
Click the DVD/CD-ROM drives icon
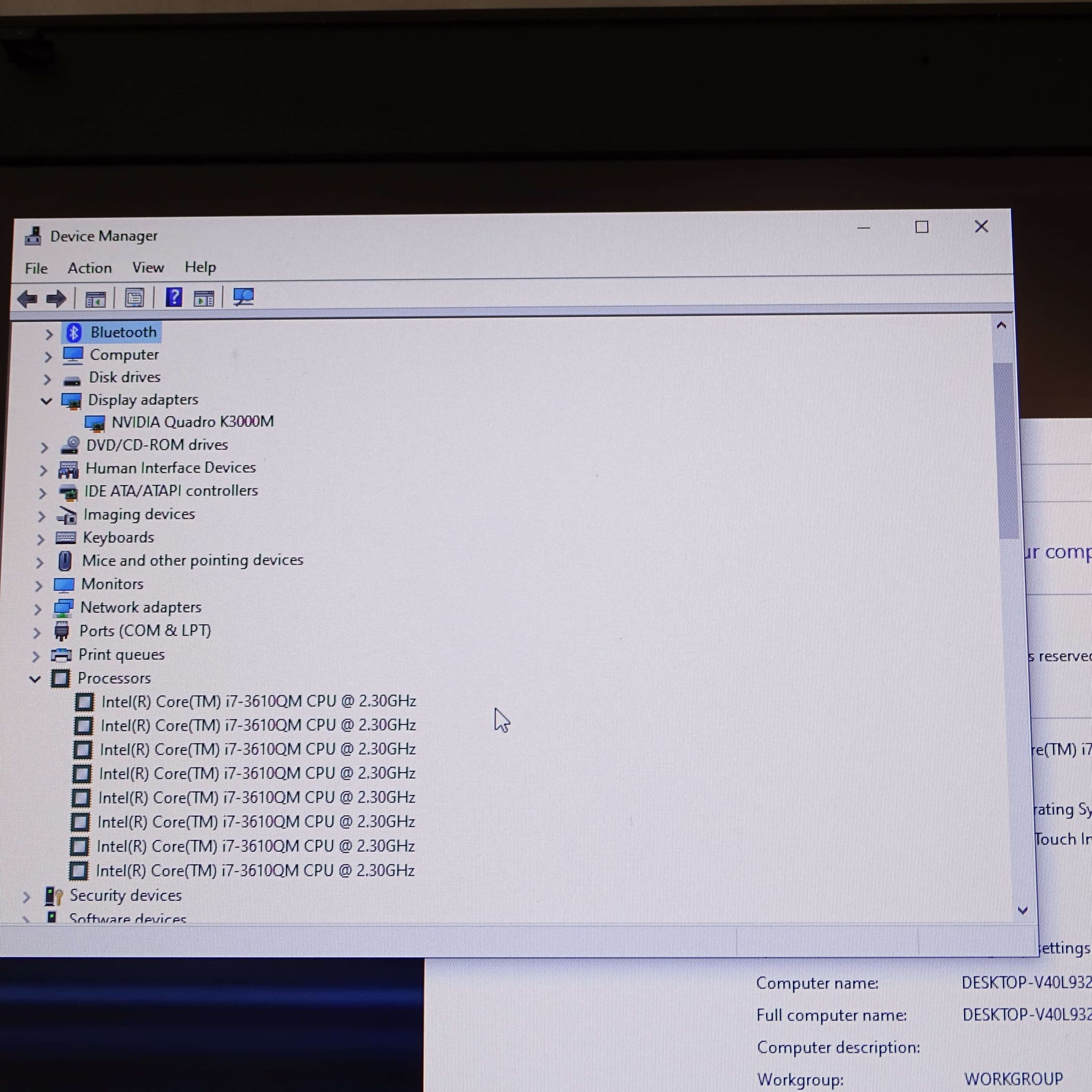coord(70,445)
